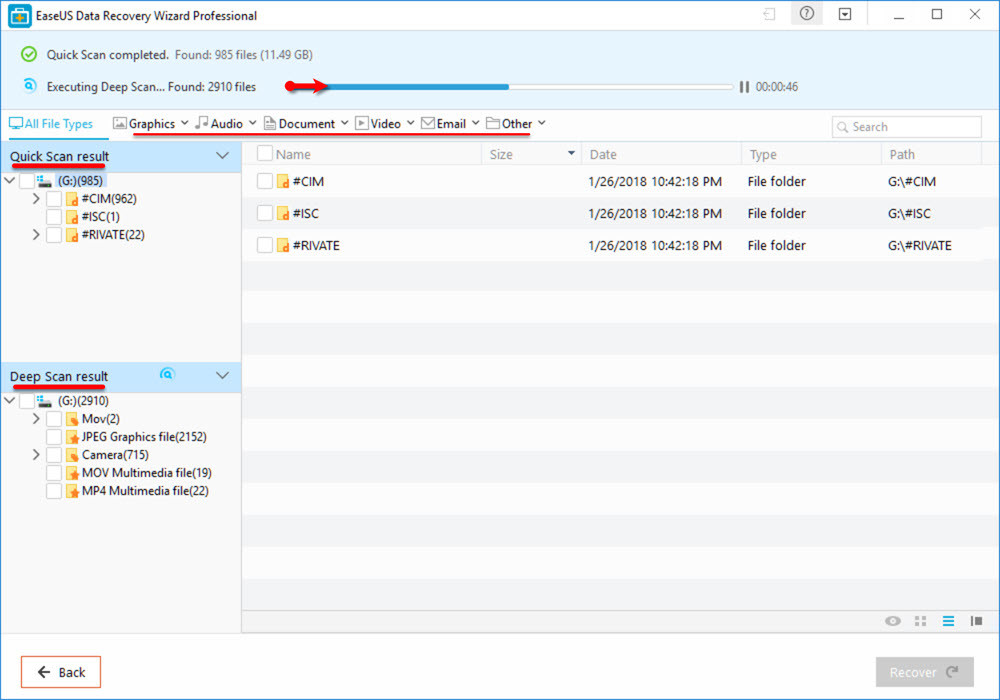Image resolution: width=1000 pixels, height=700 pixels.
Task: Open the title bar options menu icon
Action: click(x=843, y=13)
